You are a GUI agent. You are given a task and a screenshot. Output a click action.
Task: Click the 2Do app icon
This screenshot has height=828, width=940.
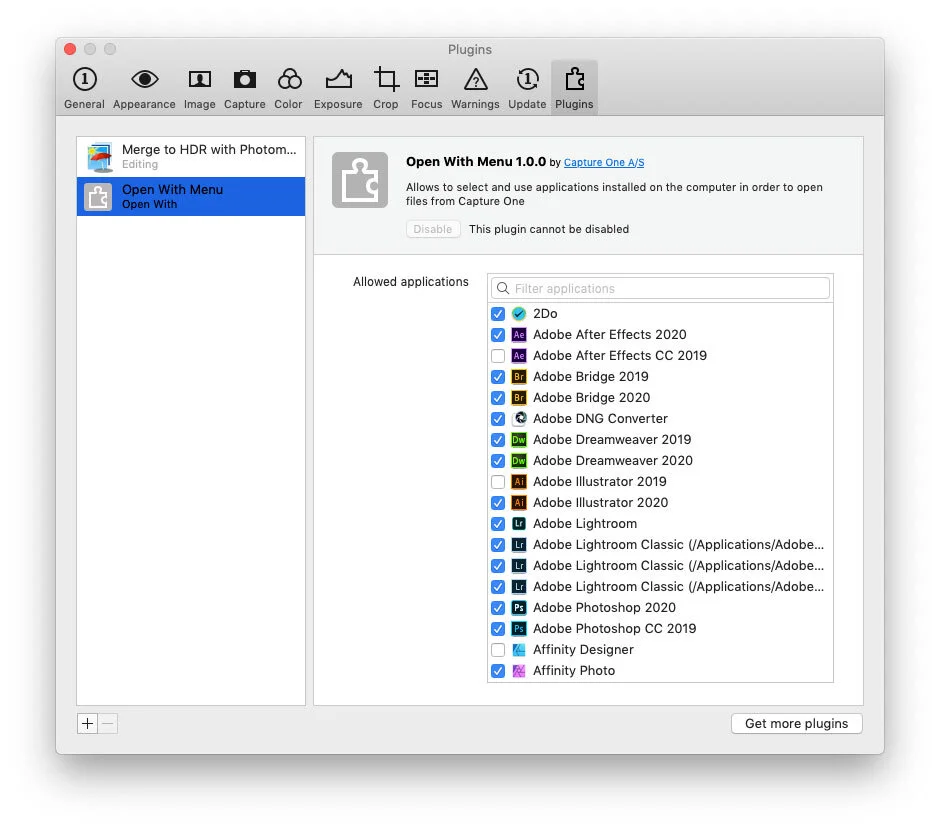tap(519, 314)
